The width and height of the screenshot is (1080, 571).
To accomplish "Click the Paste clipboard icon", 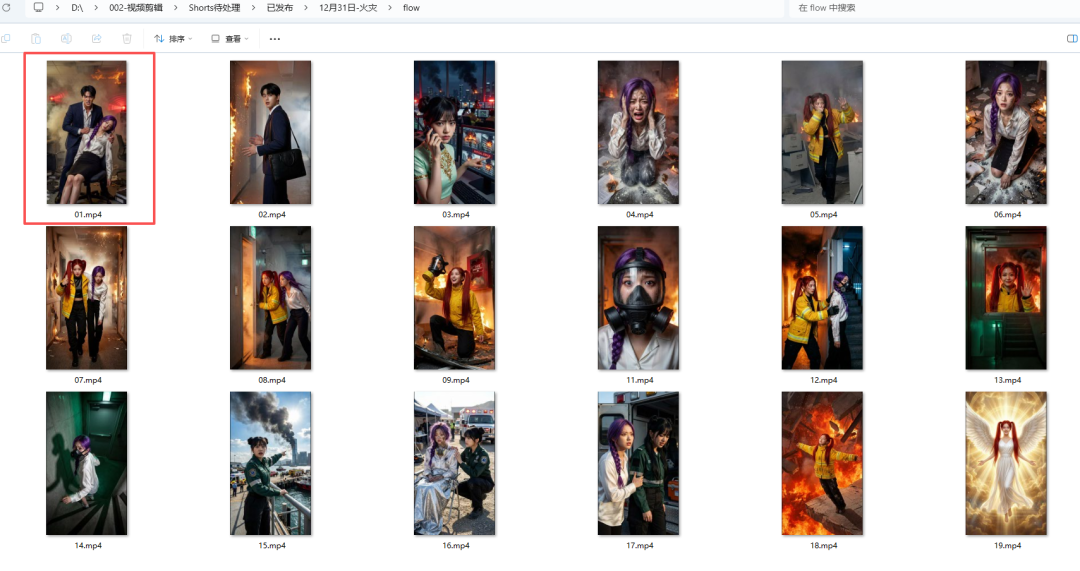I will click(36, 39).
